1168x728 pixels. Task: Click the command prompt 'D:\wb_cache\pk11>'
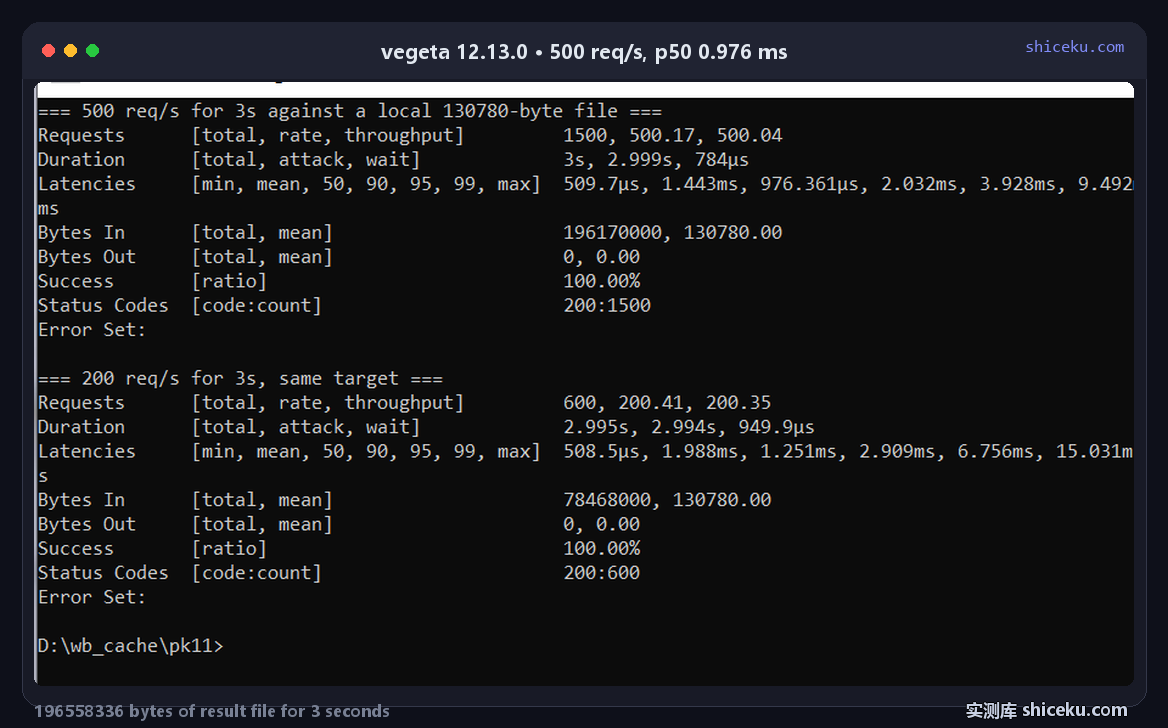point(130,646)
